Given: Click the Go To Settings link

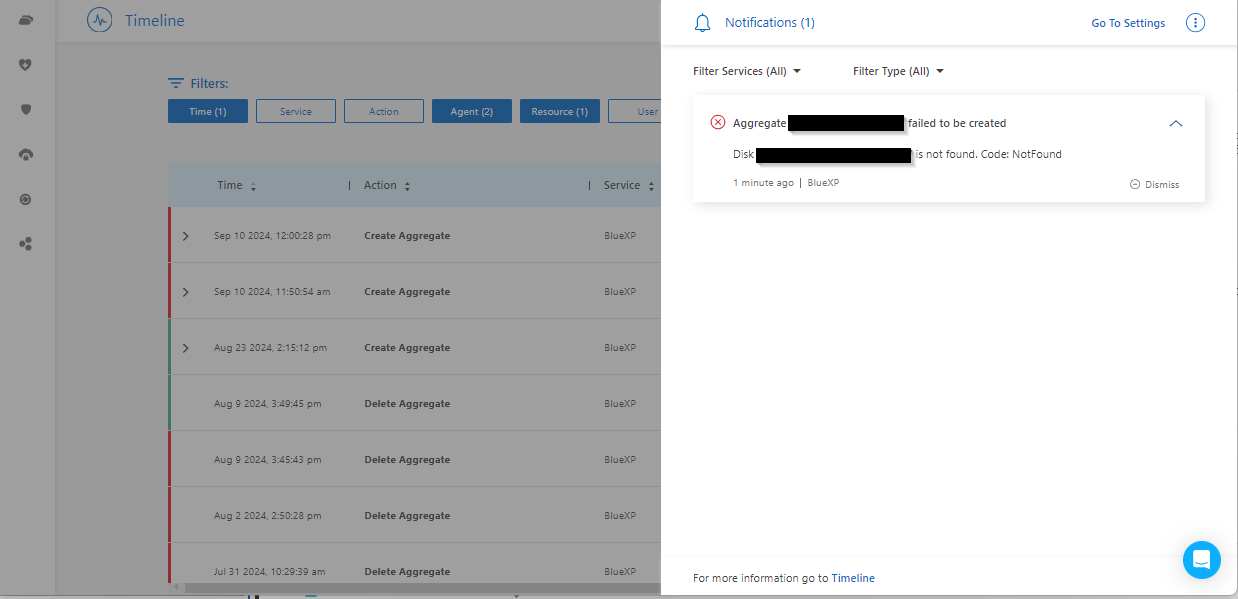Looking at the screenshot, I should point(1127,22).
